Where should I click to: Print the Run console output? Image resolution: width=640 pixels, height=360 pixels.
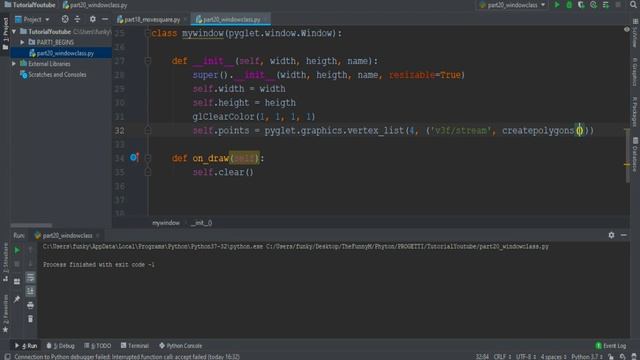pos(31,305)
